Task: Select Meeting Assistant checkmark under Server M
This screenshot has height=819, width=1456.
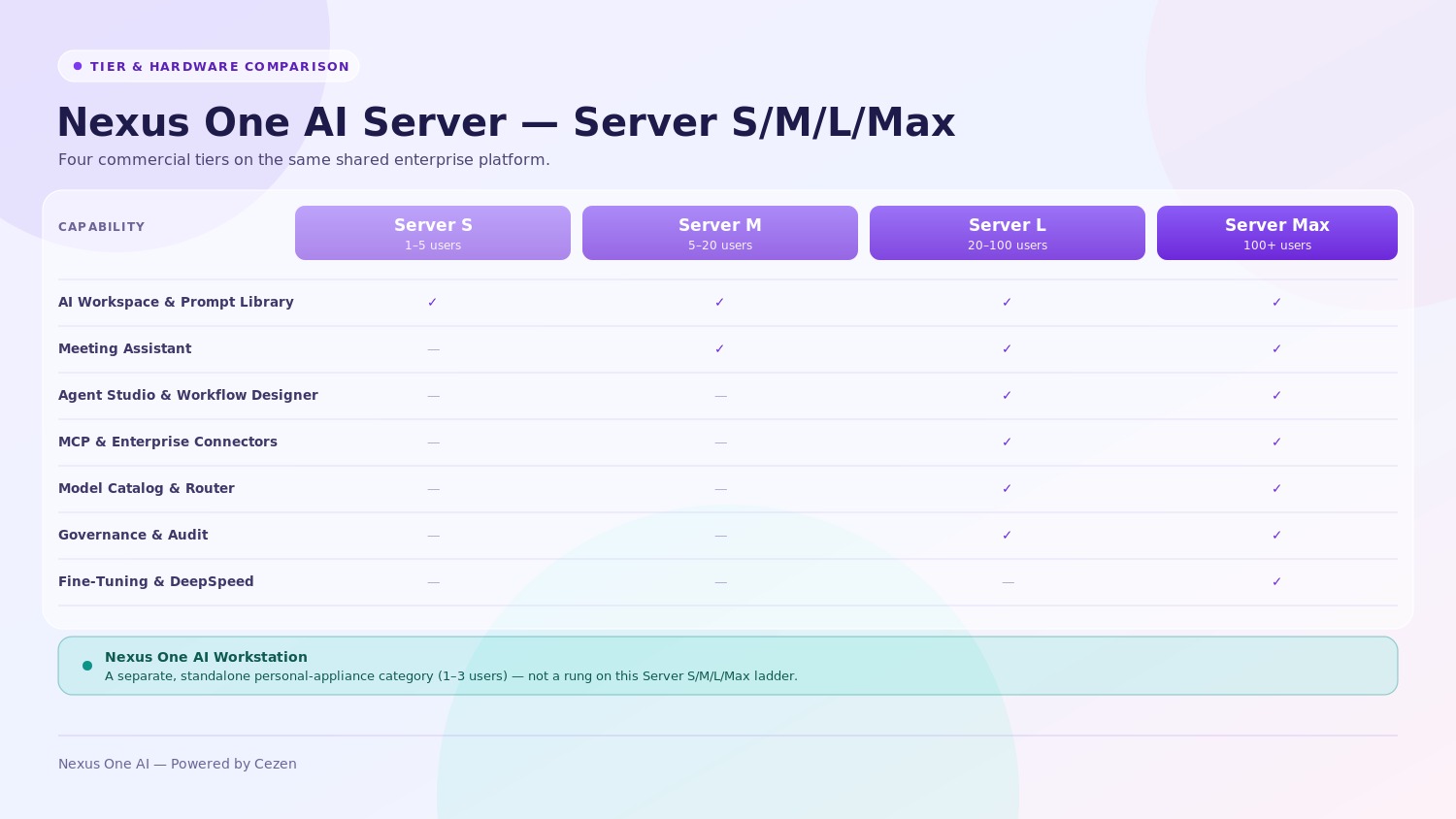Action: point(720,348)
